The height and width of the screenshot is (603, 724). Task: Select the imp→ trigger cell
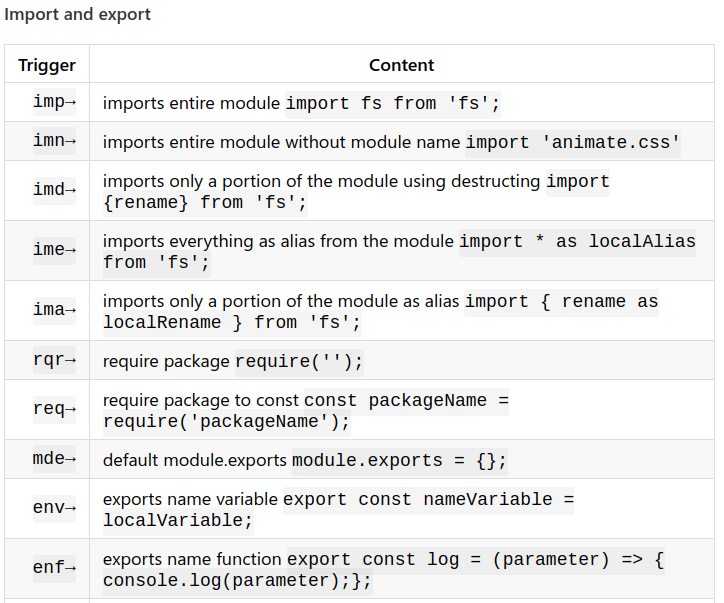tap(54, 102)
